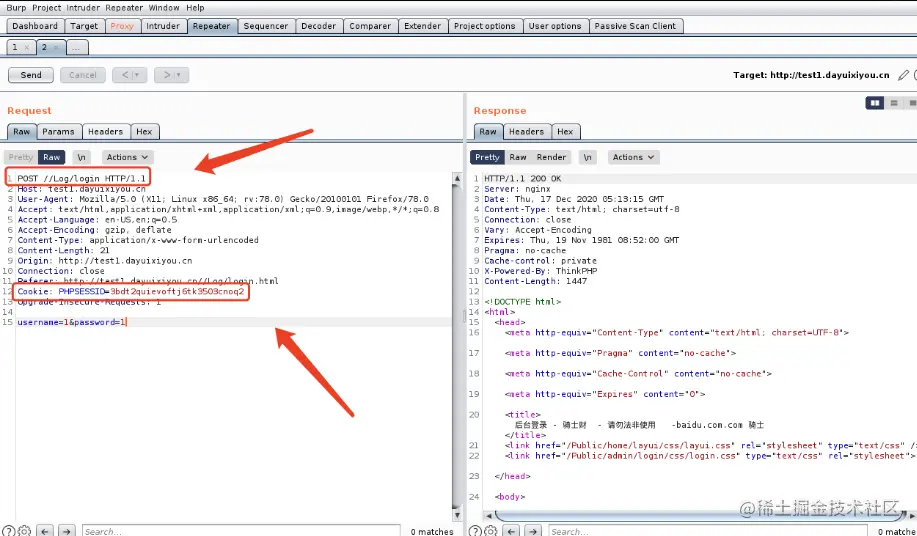The width and height of the screenshot is (917, 536).
Task: Switch to the User options tab
Action: [x=554, y=26]
